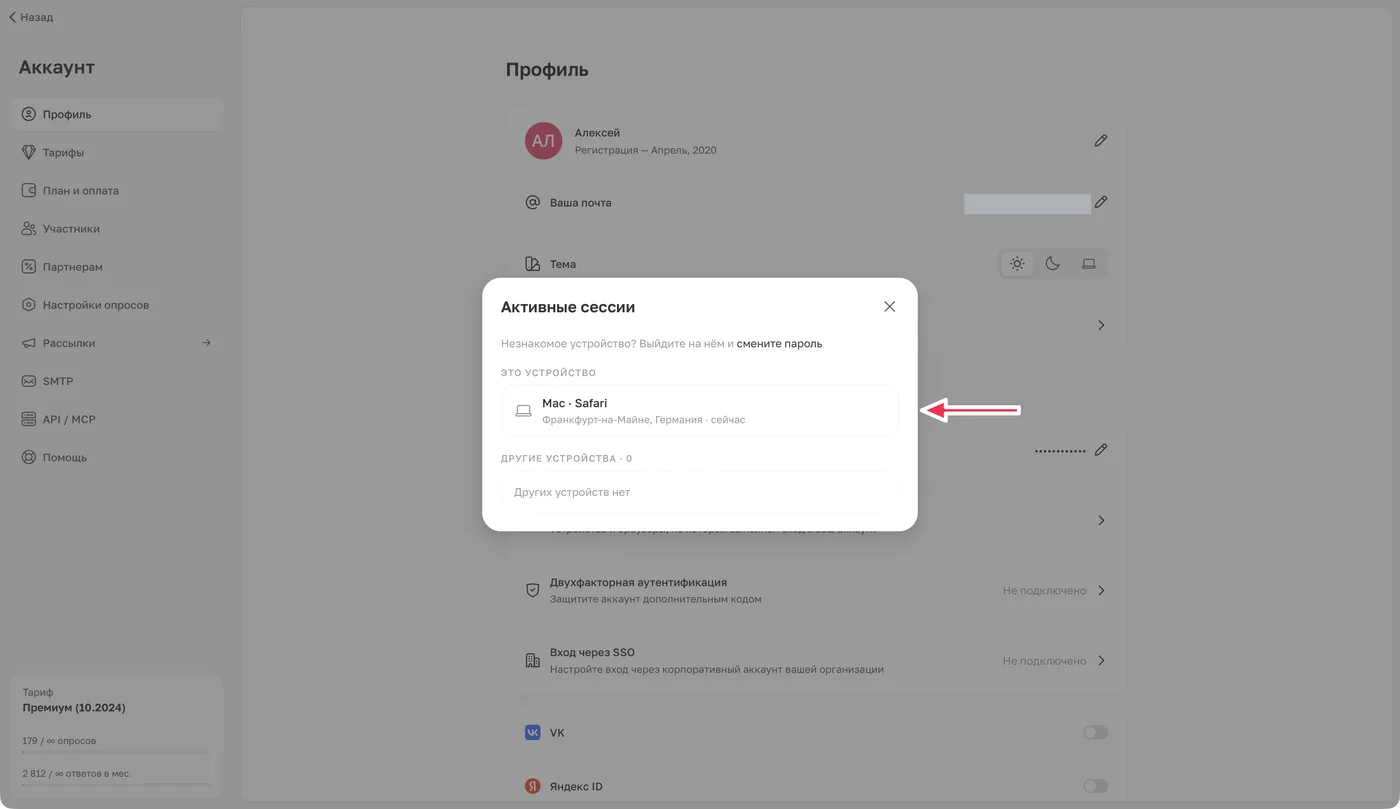Expand Вход через SSO via its chevron
This screenshot has height=809, width=1400.
coord(1101,660)
